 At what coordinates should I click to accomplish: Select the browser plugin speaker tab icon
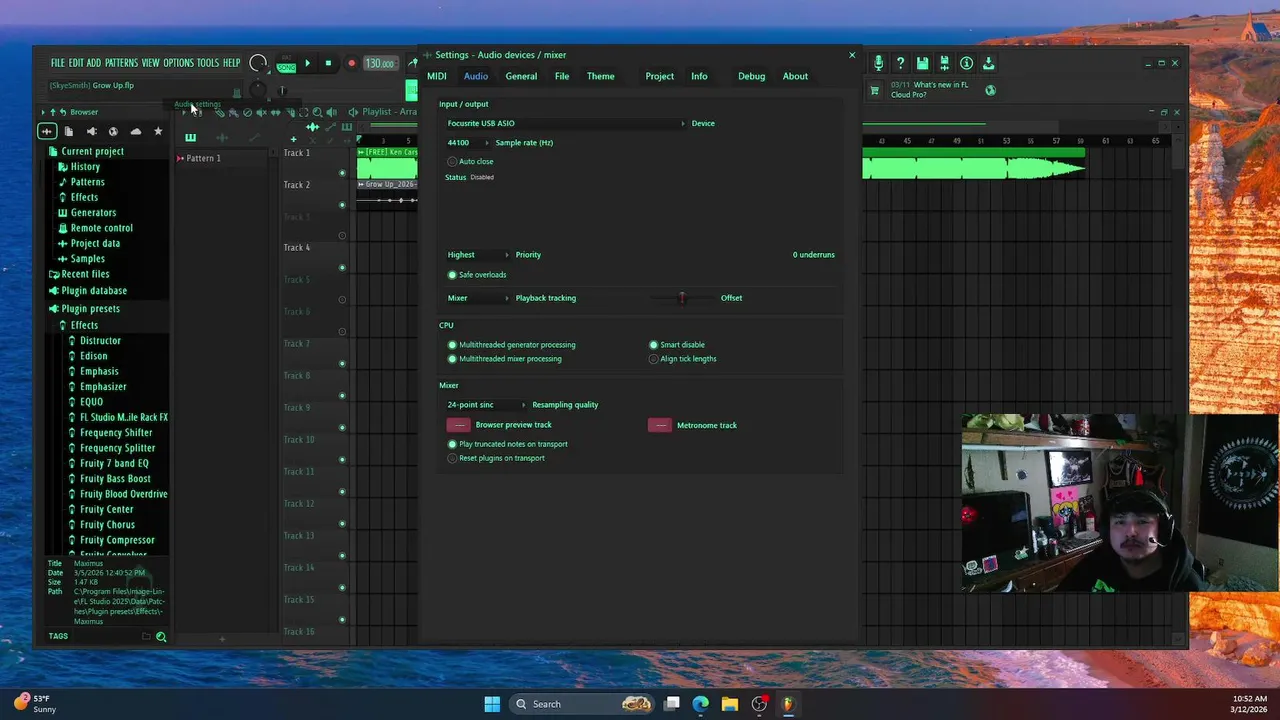pos(91,131)
